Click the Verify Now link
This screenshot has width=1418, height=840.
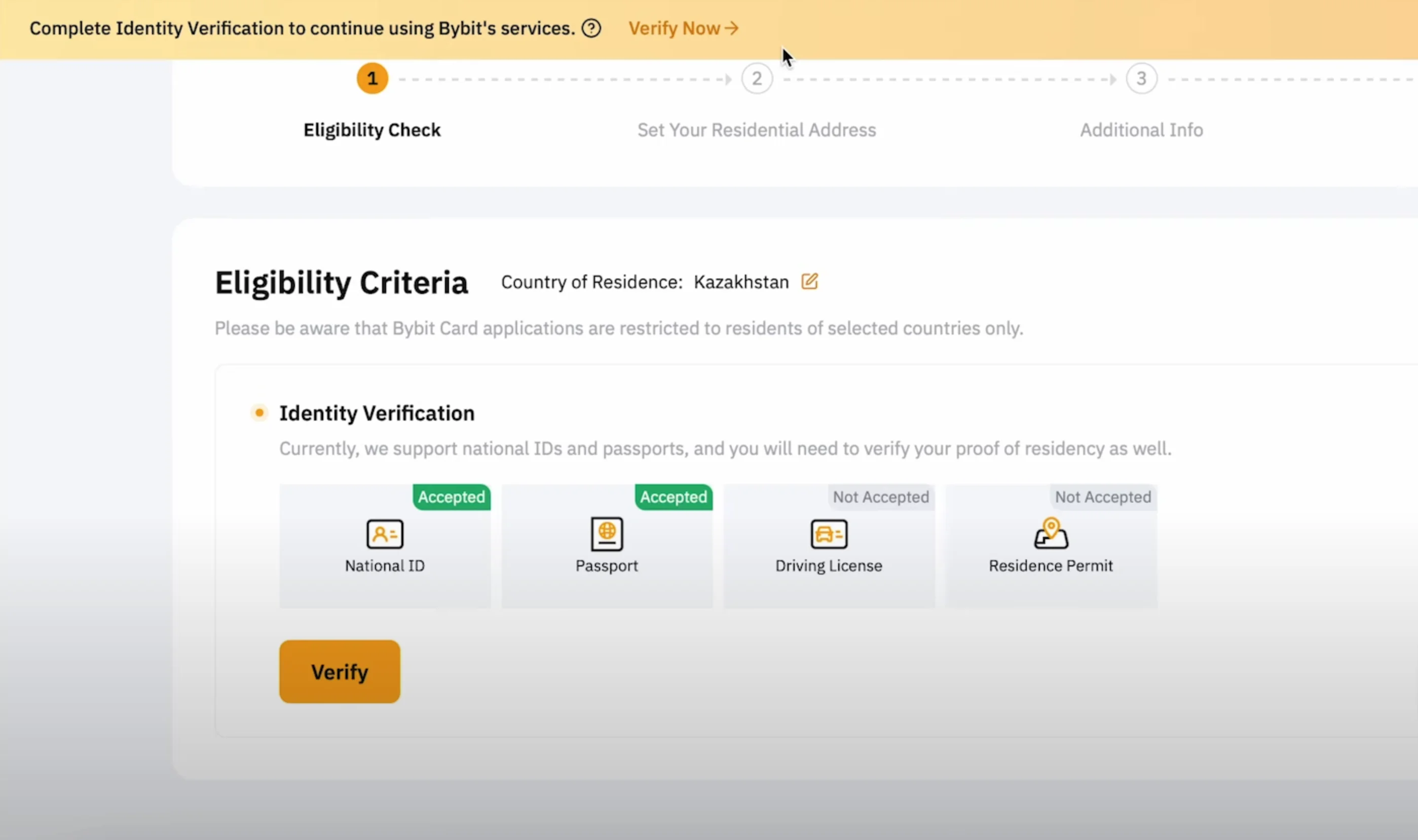[683, 28]
